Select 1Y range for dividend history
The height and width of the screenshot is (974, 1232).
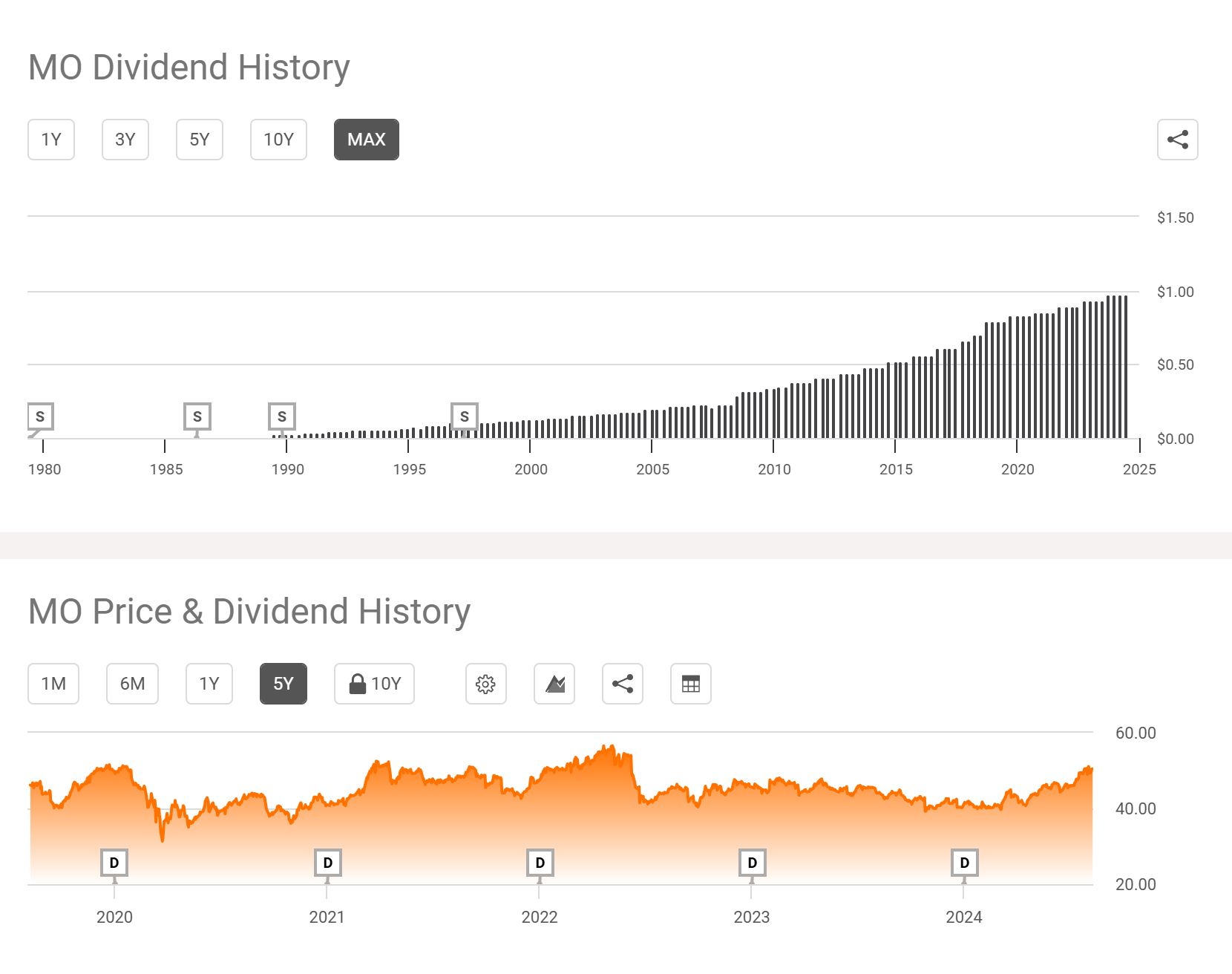(51, 140)
